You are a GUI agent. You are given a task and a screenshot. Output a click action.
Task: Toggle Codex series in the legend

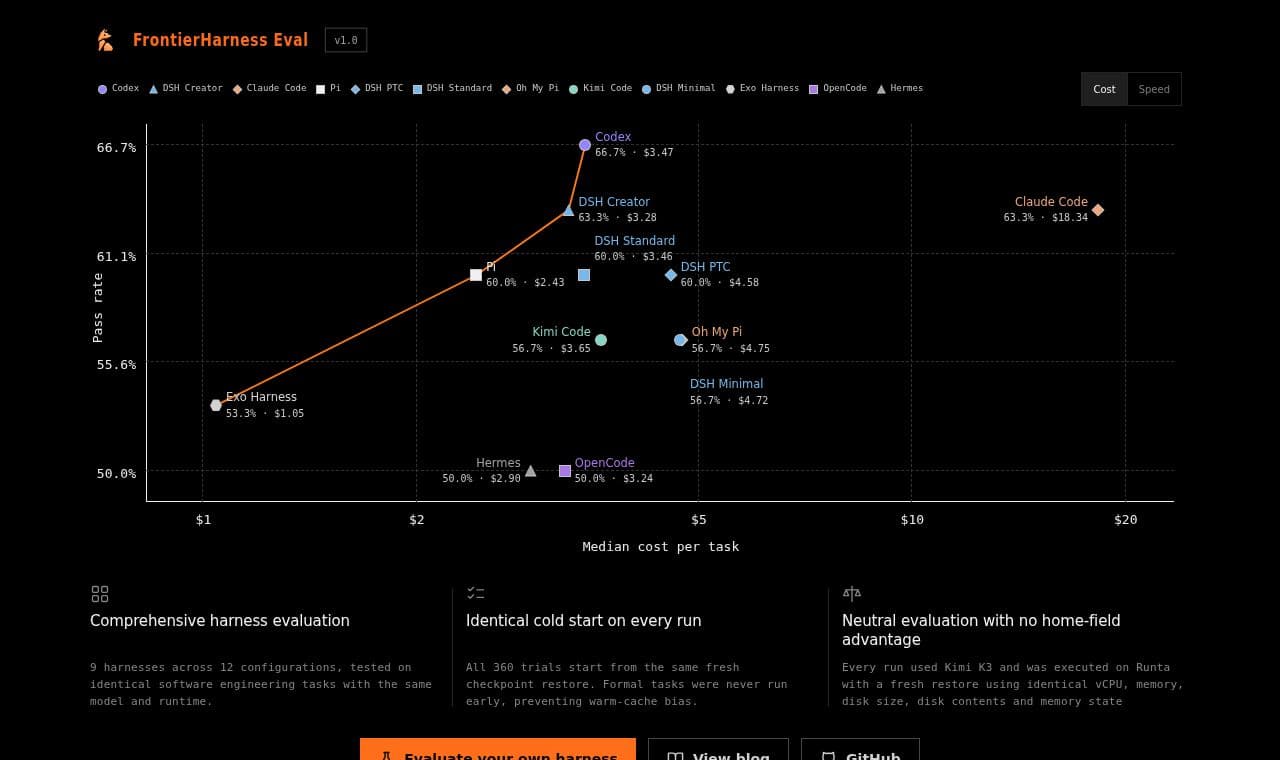(x=118, y=88)
